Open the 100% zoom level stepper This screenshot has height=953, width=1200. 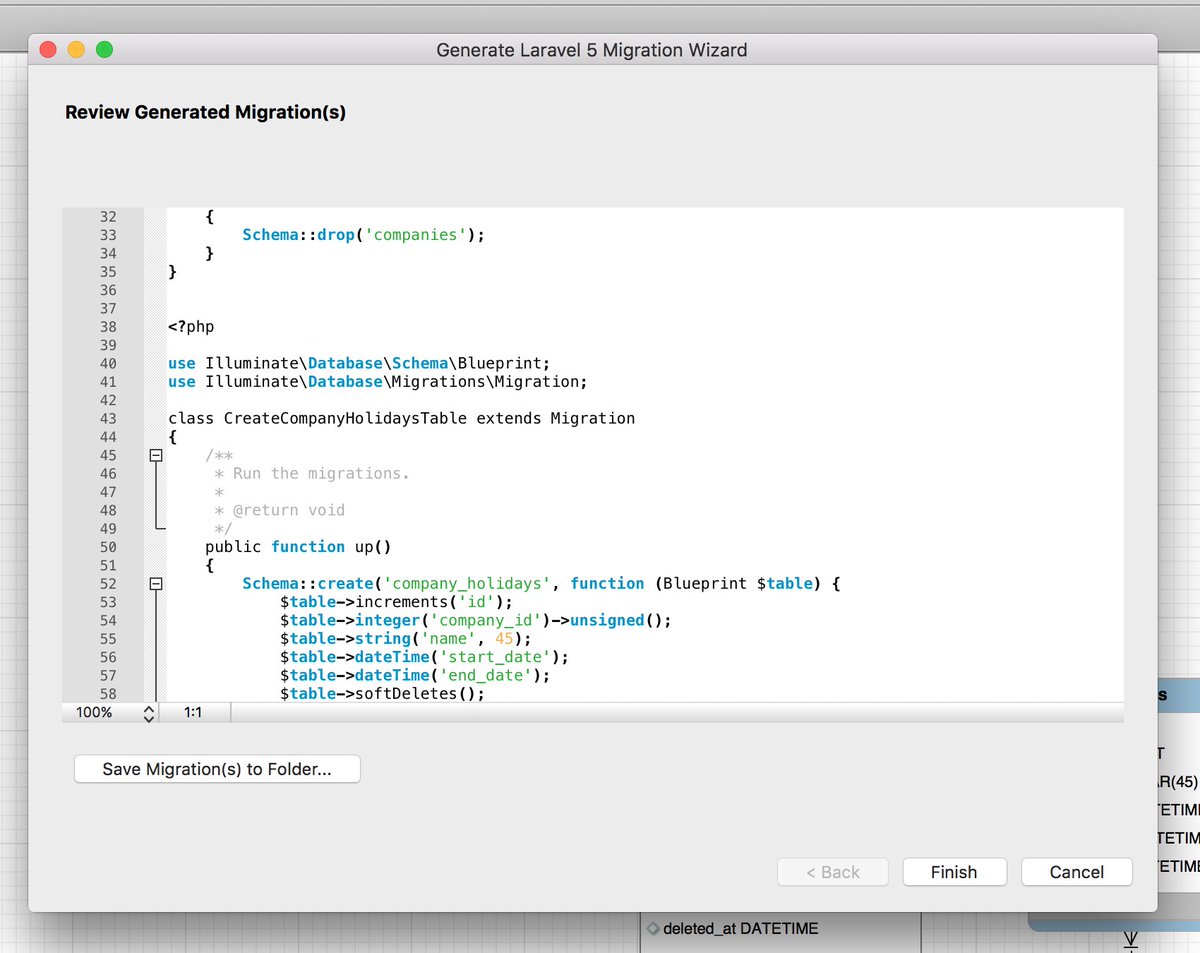(150, 713)
